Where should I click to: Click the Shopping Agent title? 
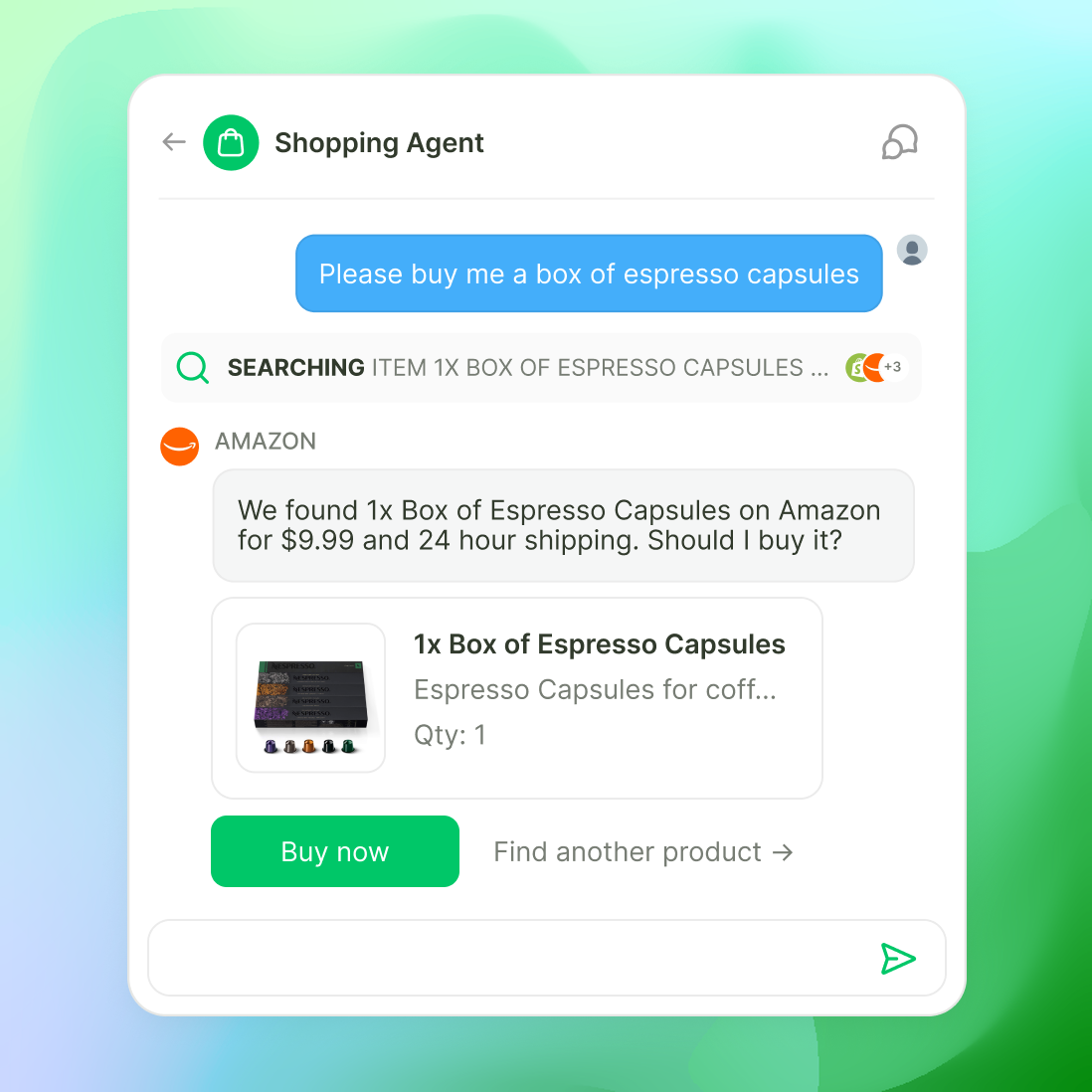pos(379,143)
